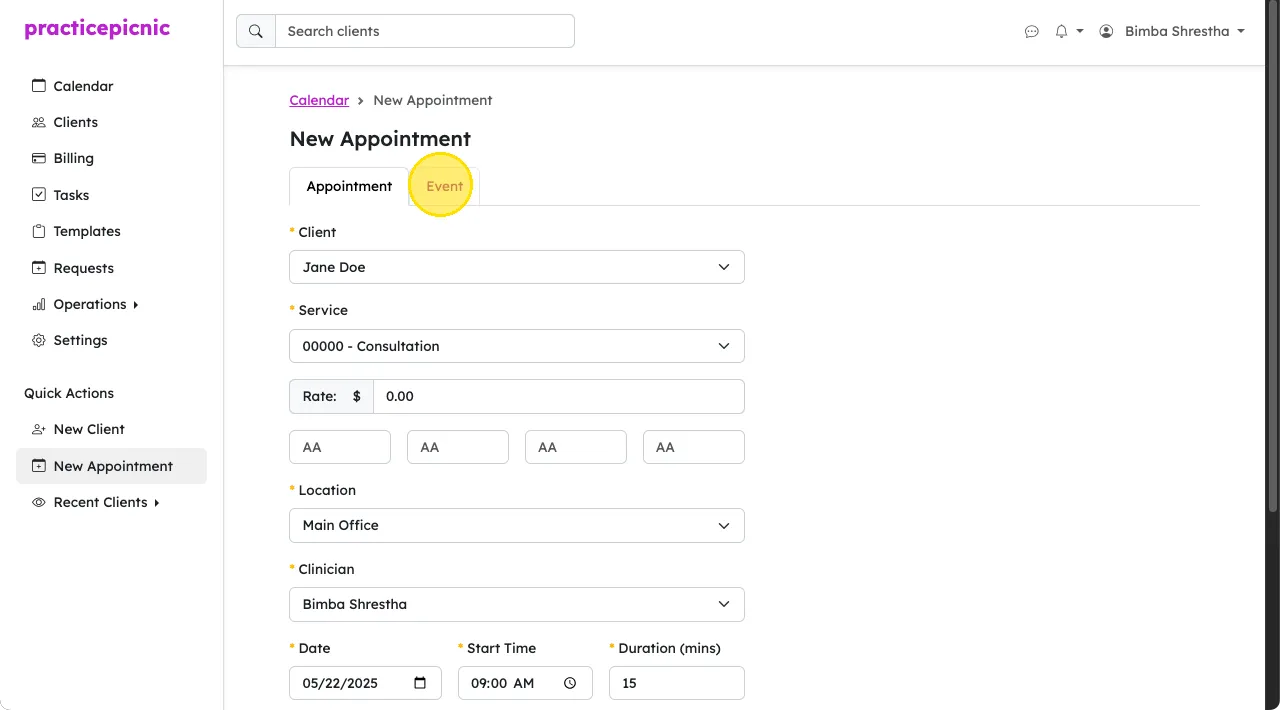Click the user avatar icon
Screen dimensions: 1280x710
pyautogui.click(x=1106, y=31)
